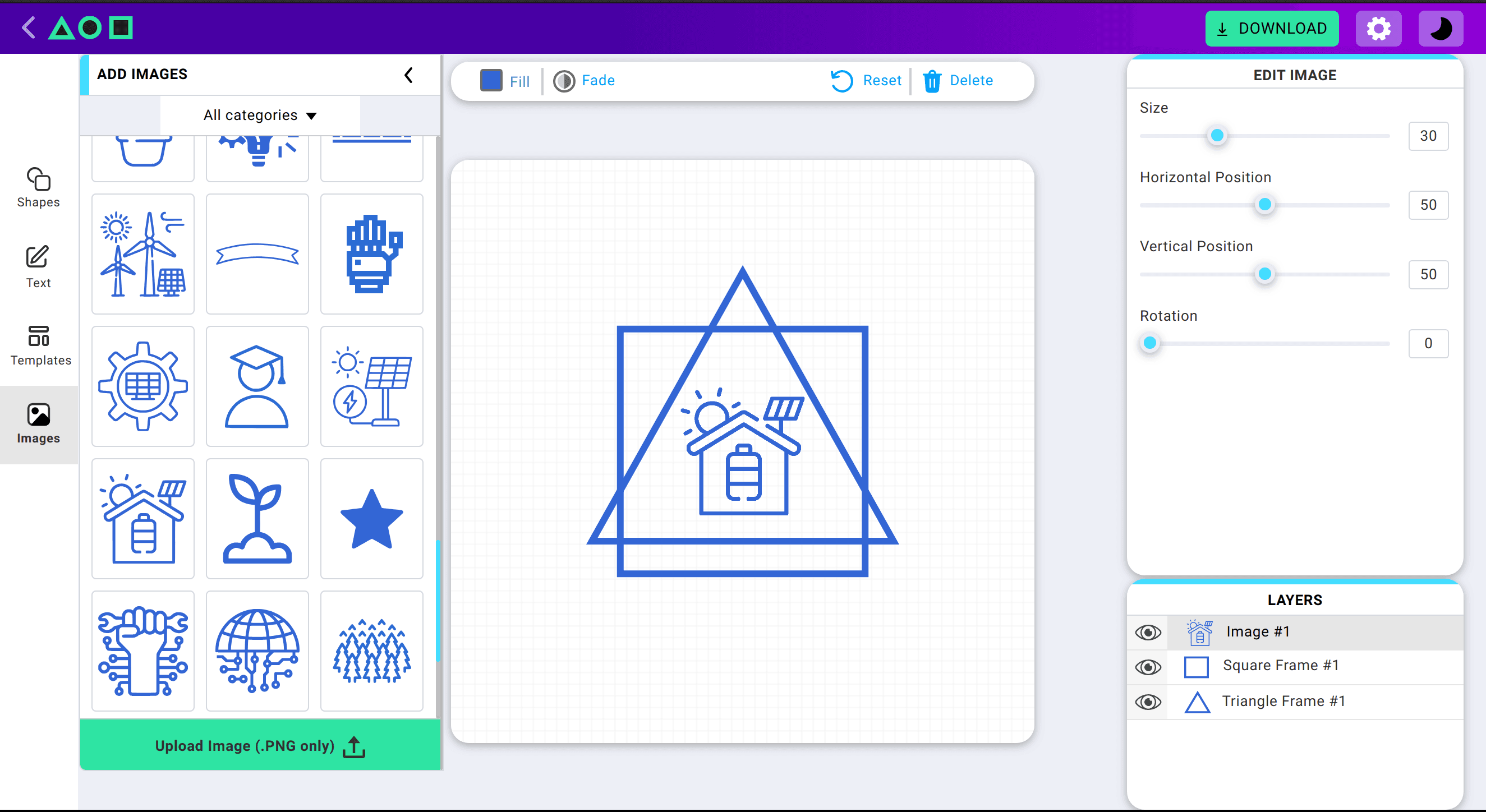Open the settings gear icon
The image size is (1486, 812).
click(x=1378, y=28)
